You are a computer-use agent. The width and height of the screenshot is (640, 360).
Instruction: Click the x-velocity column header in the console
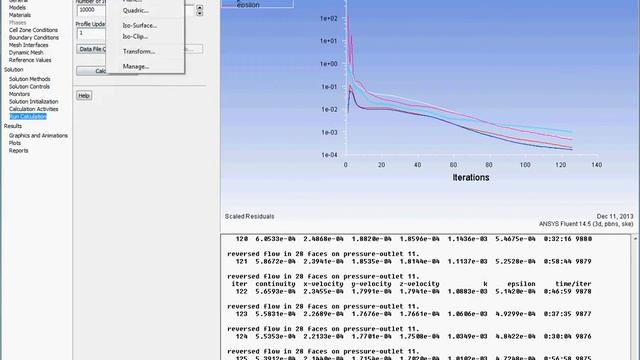[x=323, y=284]
